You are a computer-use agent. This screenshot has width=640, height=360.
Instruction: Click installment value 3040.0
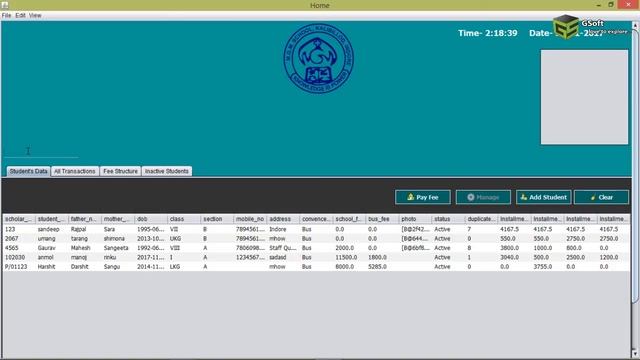(509, 258)
